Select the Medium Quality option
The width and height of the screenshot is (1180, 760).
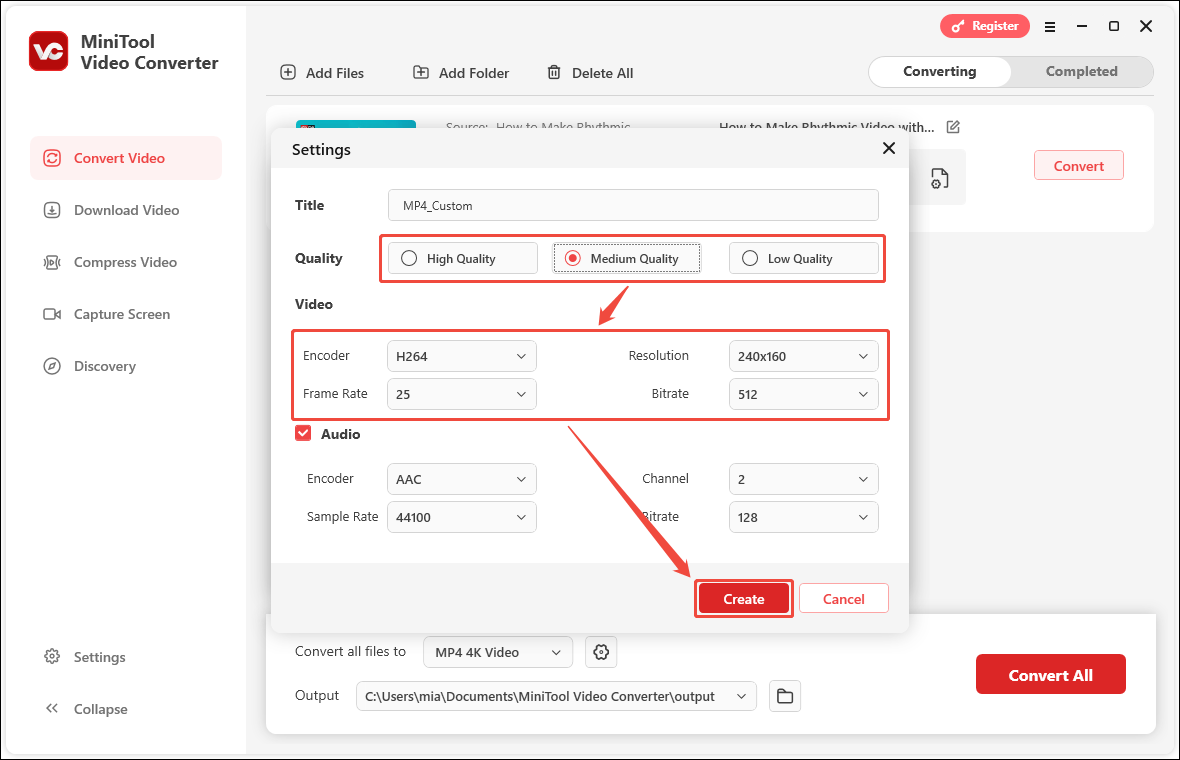627,258
